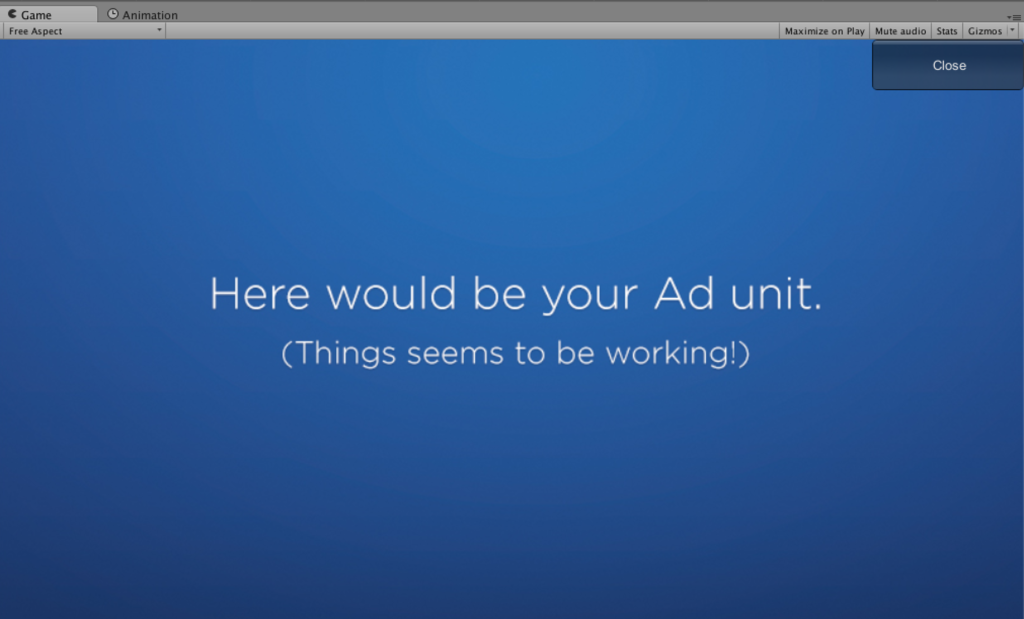
Task: Open the panel options menu icon
Action: (x=1014, y=18)
